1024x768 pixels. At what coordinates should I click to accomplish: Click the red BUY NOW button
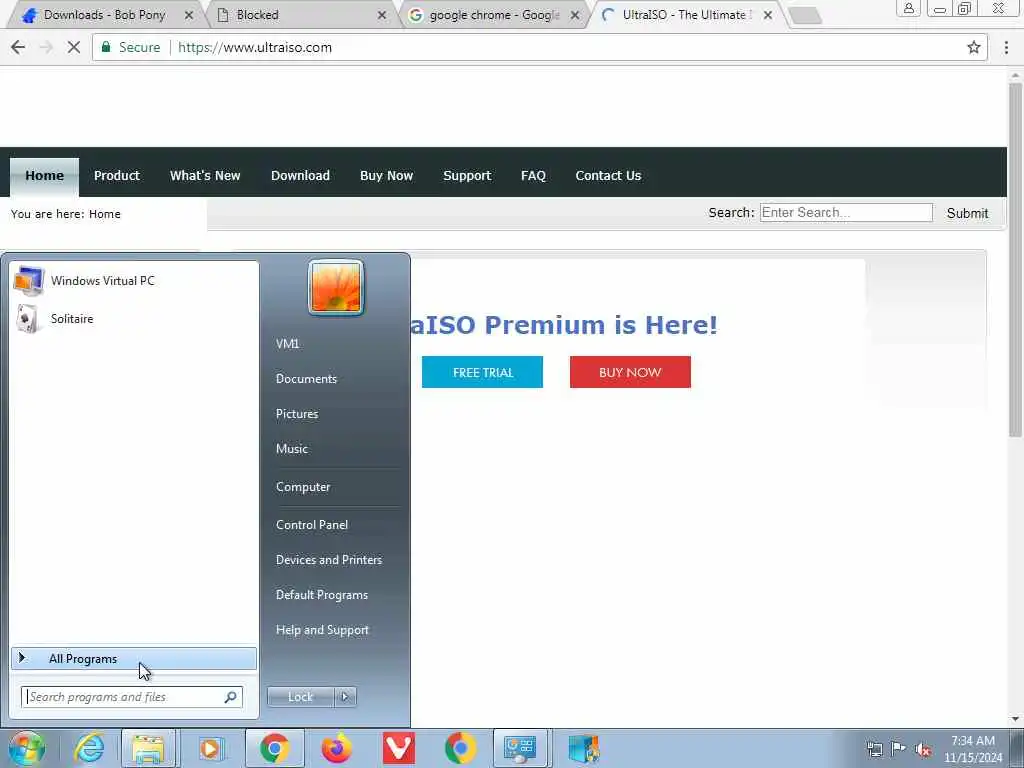630,372
